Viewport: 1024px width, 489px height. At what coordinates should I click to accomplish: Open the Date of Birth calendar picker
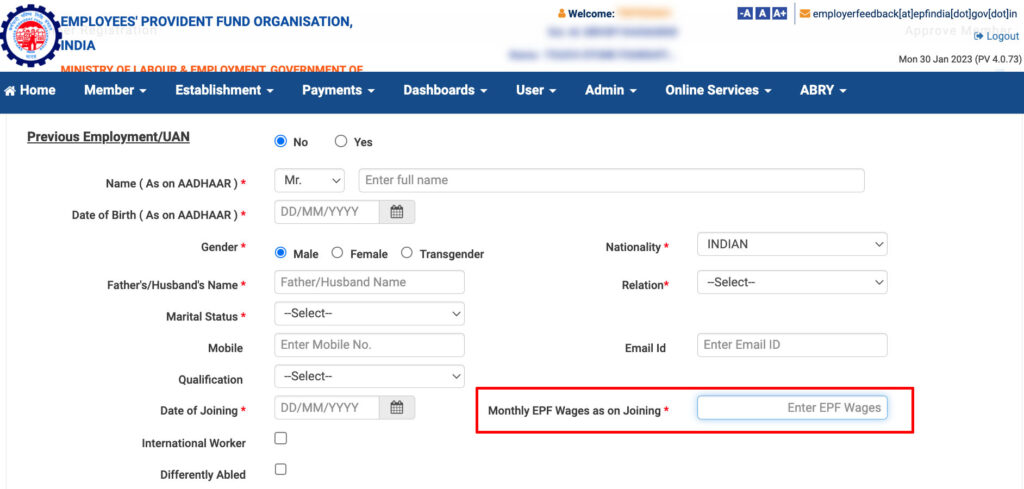(397, 212)
